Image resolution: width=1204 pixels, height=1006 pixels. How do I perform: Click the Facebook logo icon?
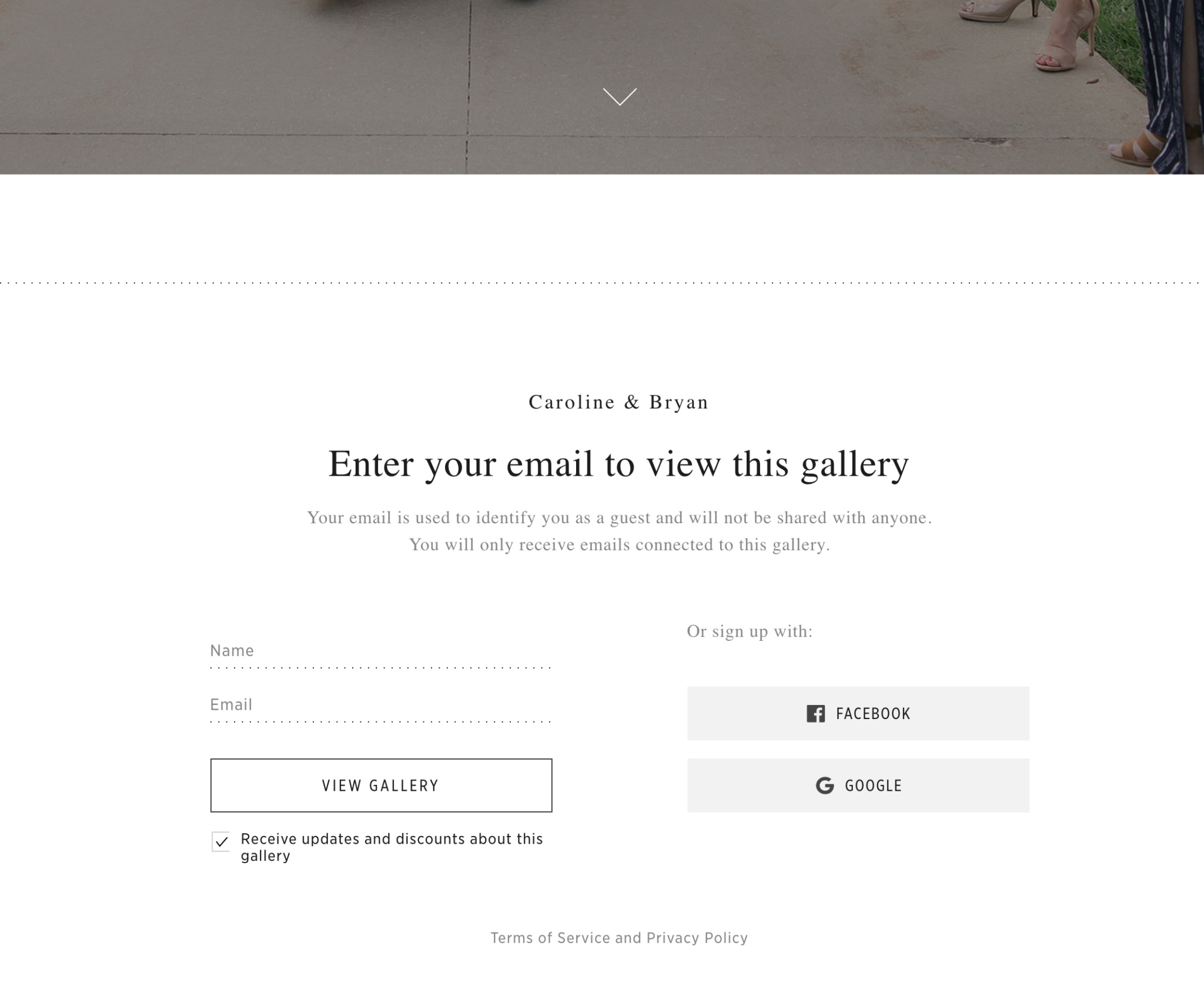tap(815, 713)
